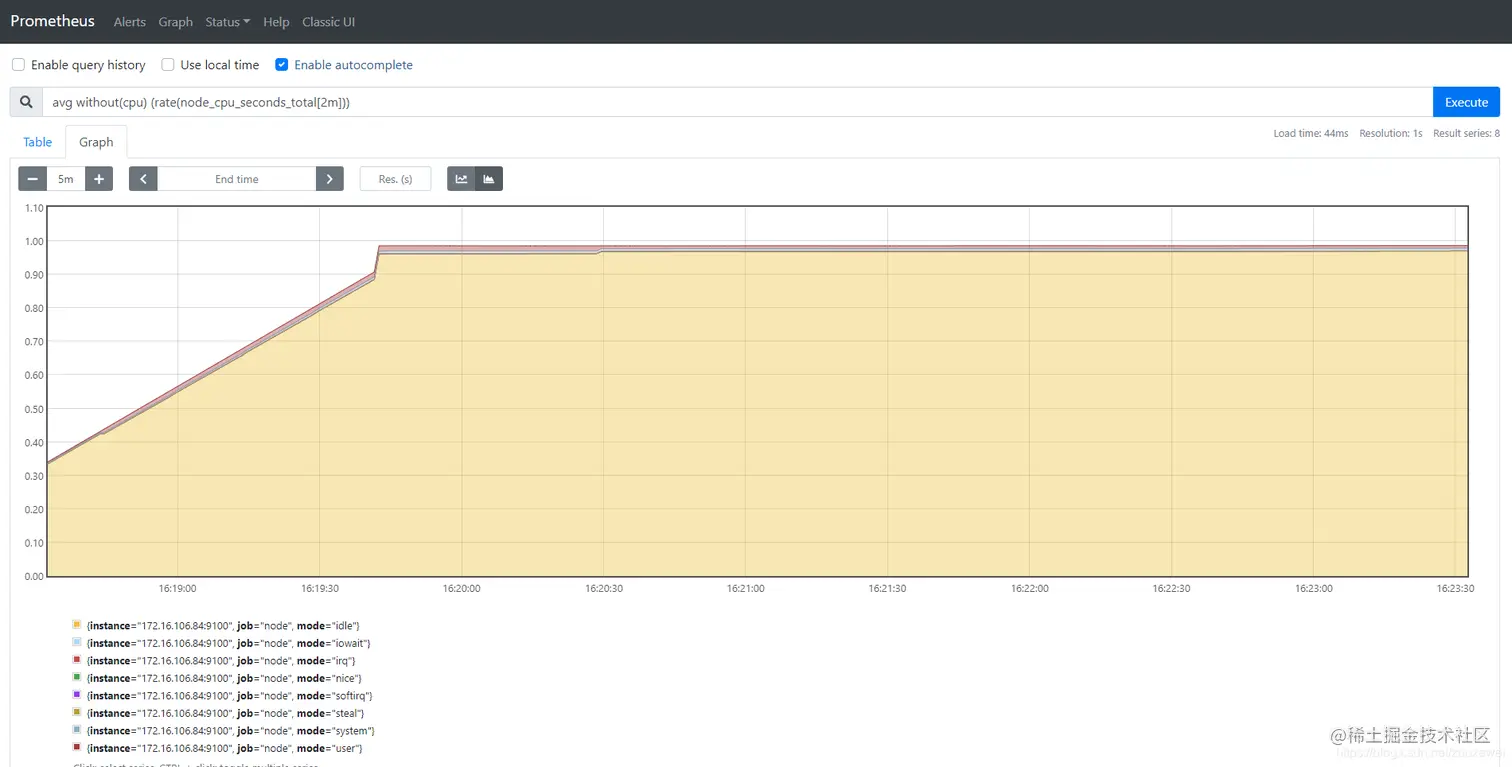Click the legend series text with mode="softirq"
1512x767 pixels.
(x=230, y=696)
